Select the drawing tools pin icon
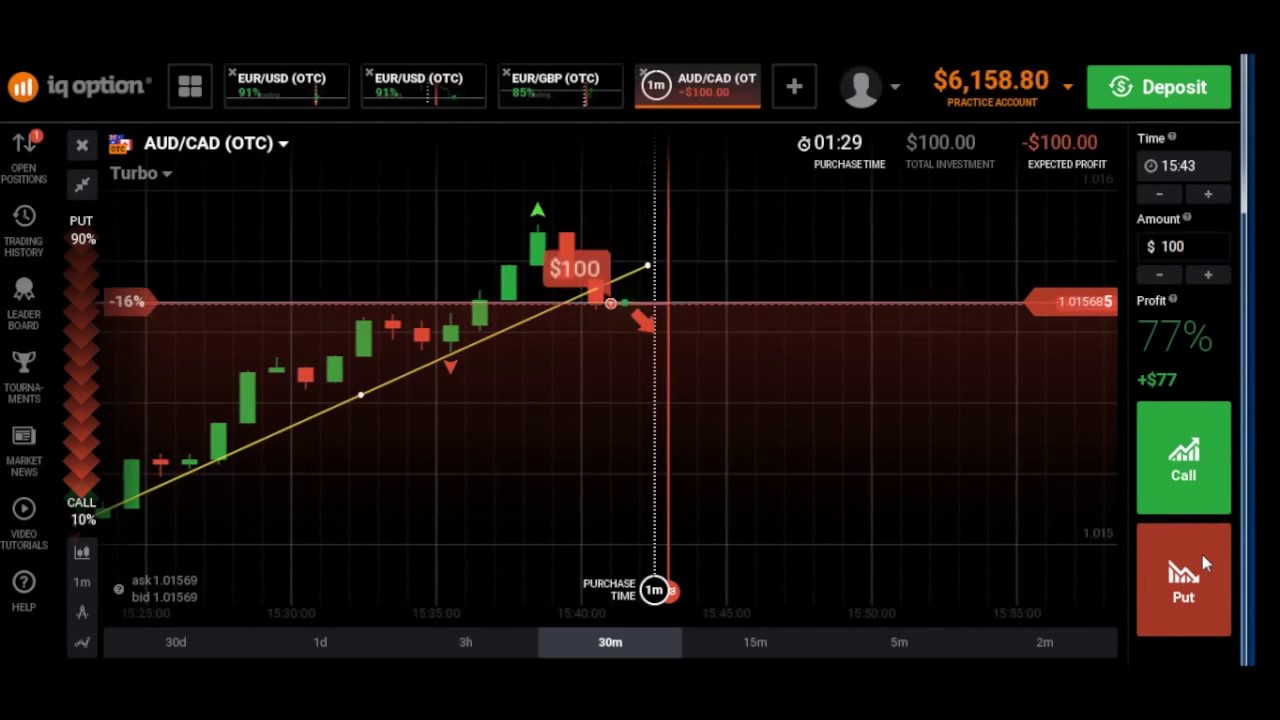 pyautogui.click(x=82, y=184)
